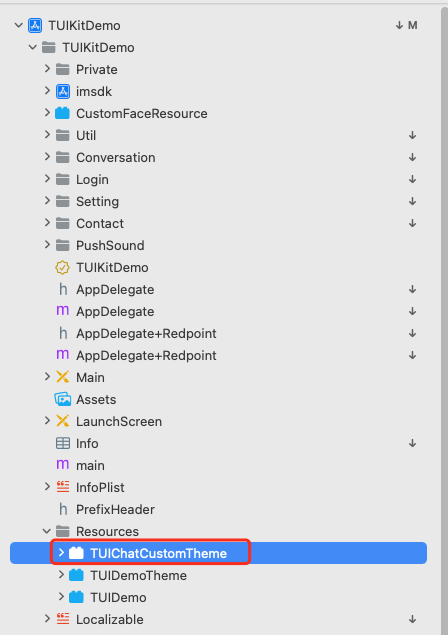Click source control status arrow beside Conversation

tap(412, 157)
